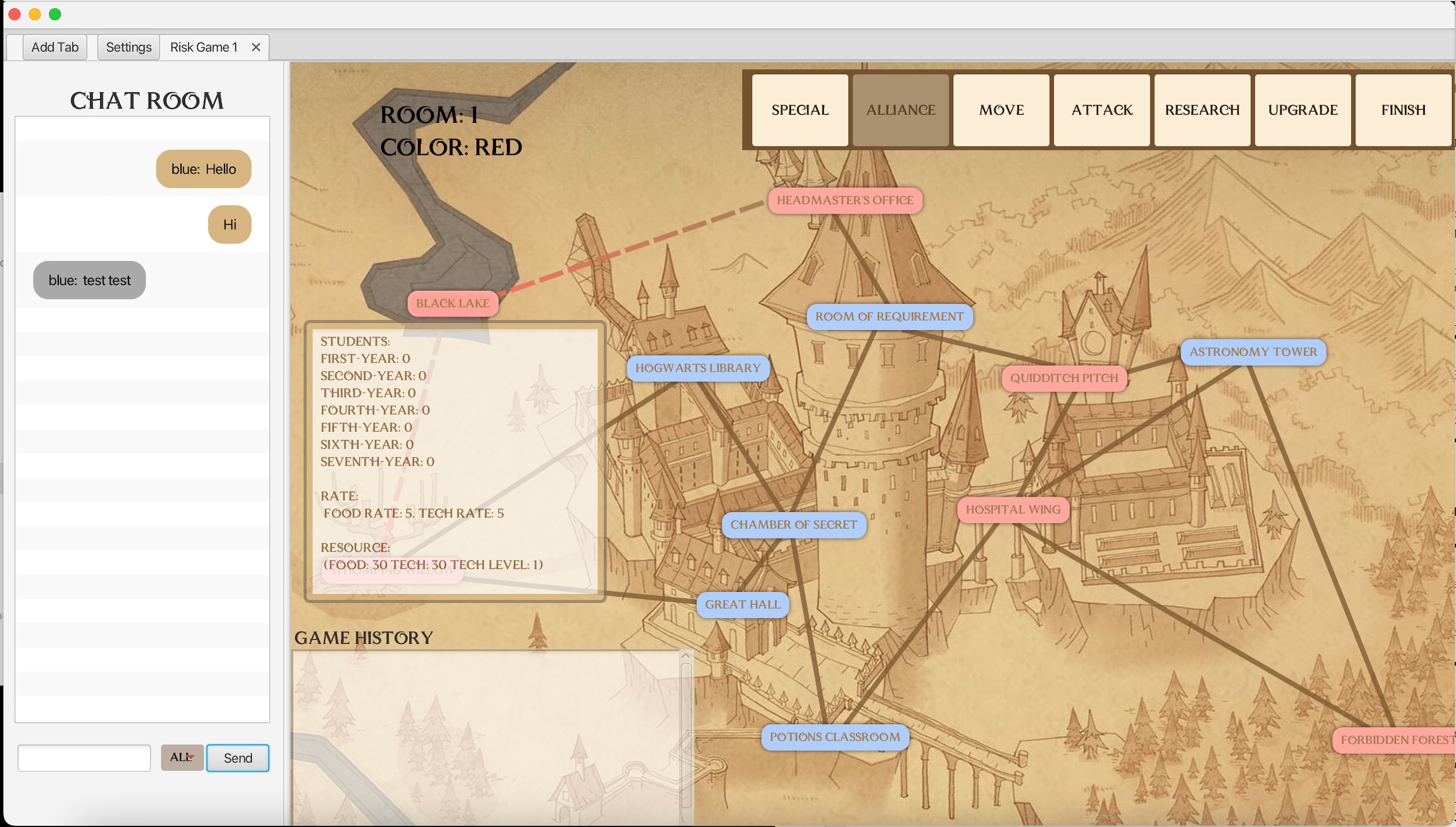Viewport: 1456px width, 827px height.
Task: Click the 'FOOD RATE: 5, TECH RATE: 5' text
Action: (x=413, y=514)
